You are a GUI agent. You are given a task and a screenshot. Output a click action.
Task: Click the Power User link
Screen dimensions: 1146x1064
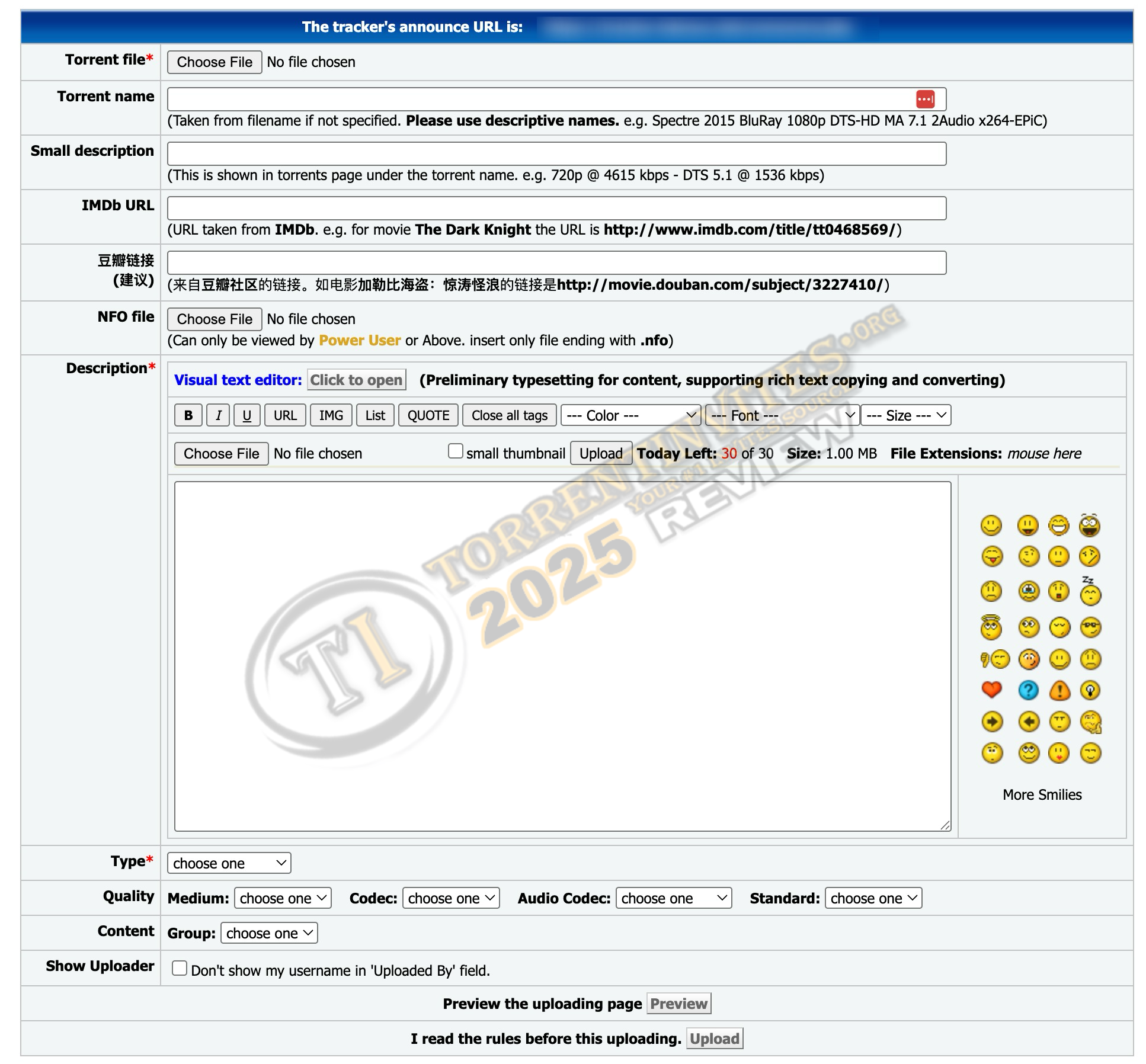coord(360,341)
